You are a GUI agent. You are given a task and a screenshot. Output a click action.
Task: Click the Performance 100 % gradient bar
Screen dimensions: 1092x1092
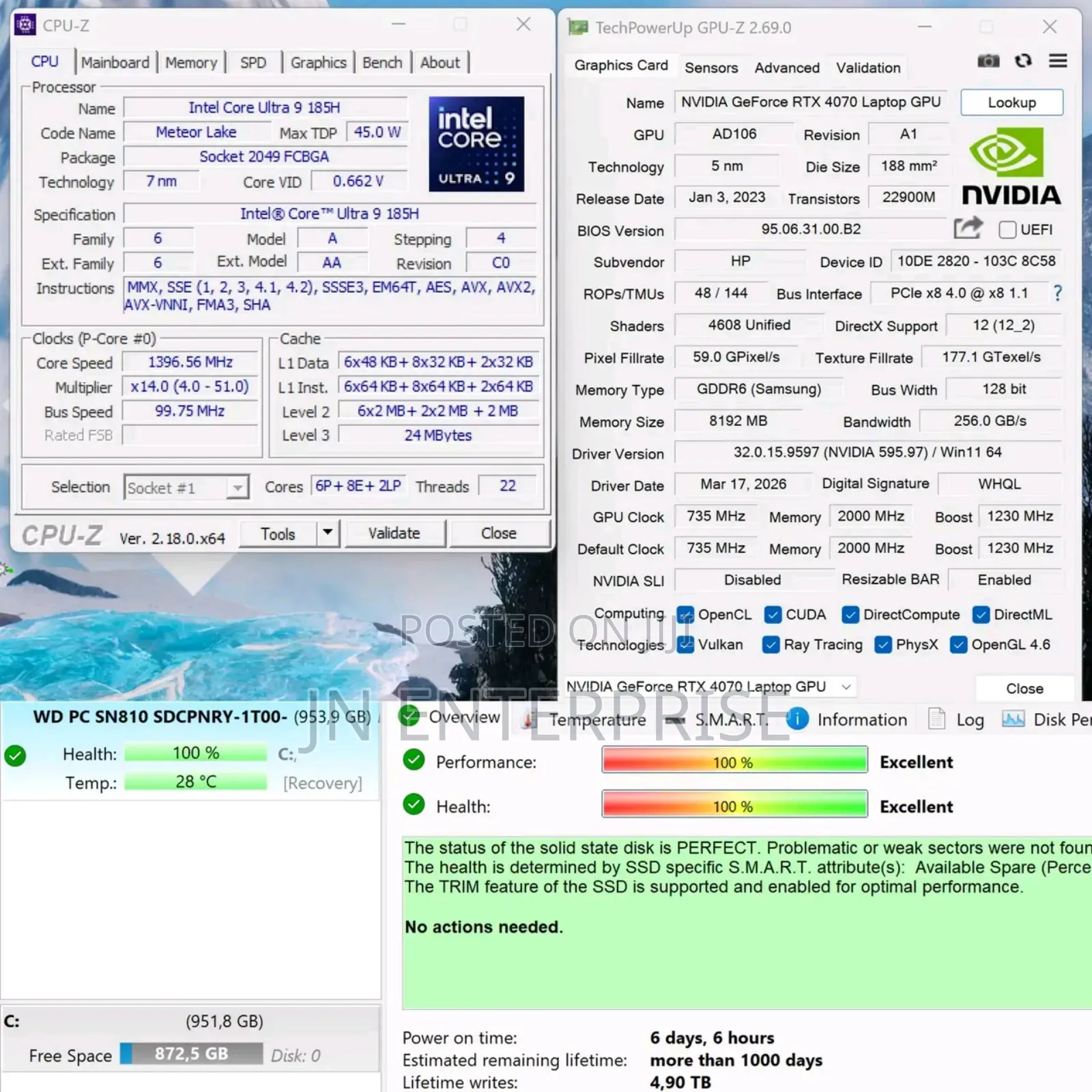coord(734,760)
